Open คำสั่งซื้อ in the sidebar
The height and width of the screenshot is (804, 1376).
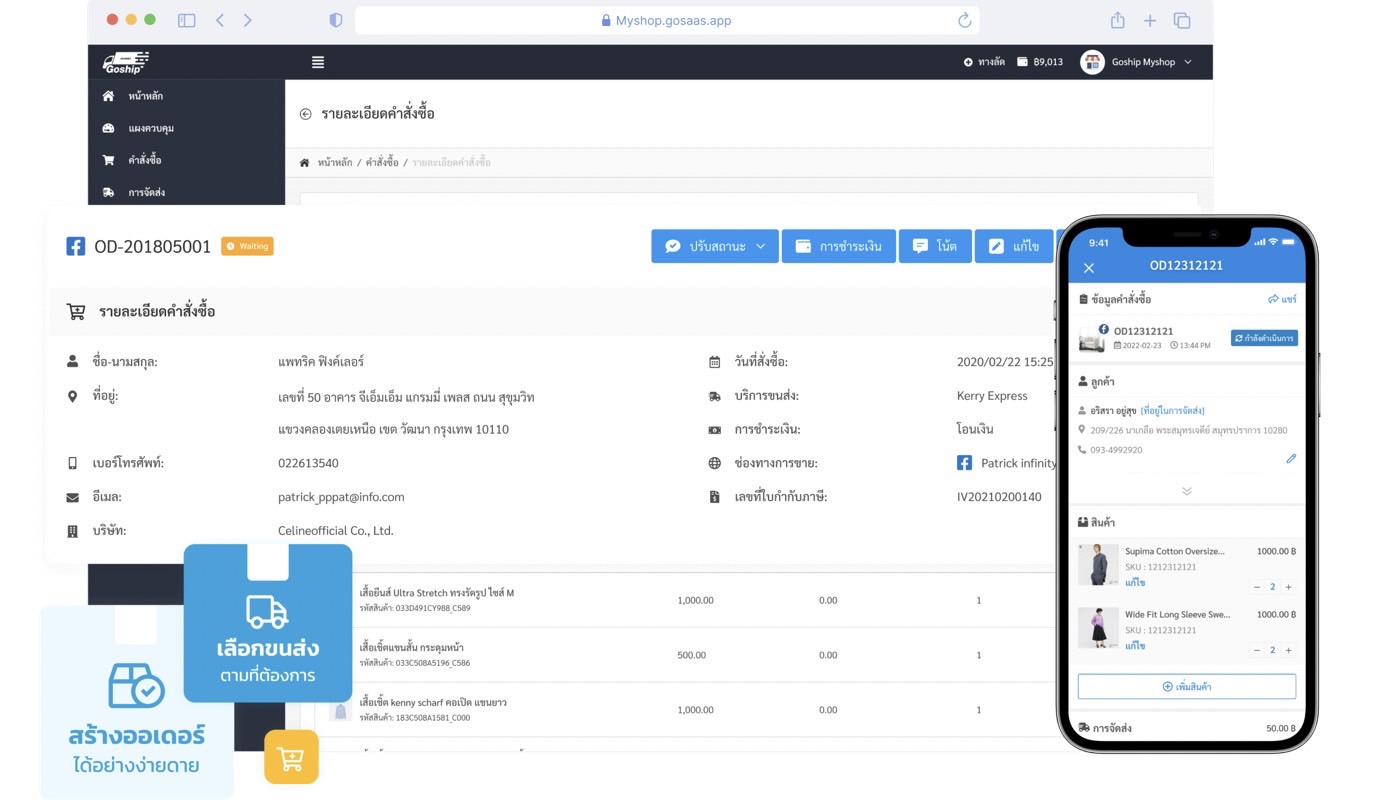pos(144,160)
